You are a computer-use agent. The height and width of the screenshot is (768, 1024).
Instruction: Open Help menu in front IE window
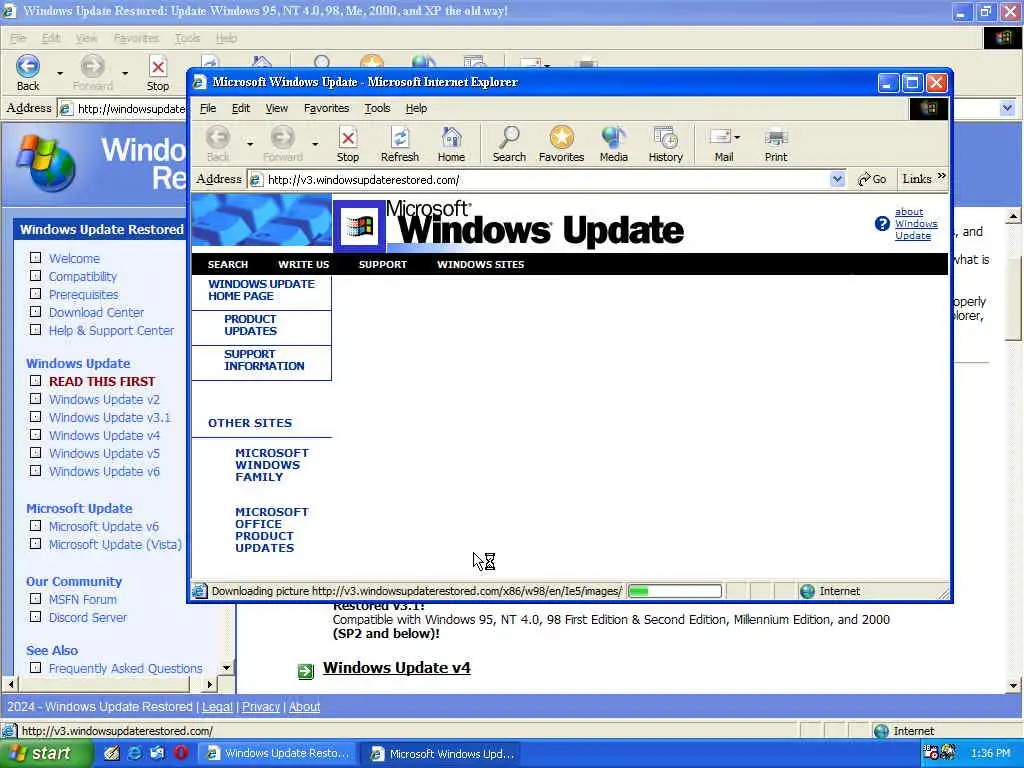click(416, 108)
